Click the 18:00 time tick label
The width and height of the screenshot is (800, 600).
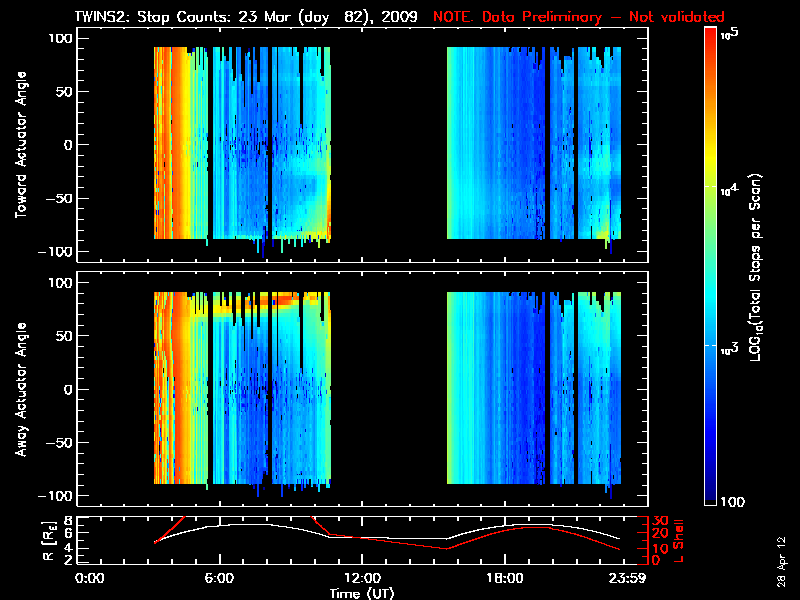504,578
